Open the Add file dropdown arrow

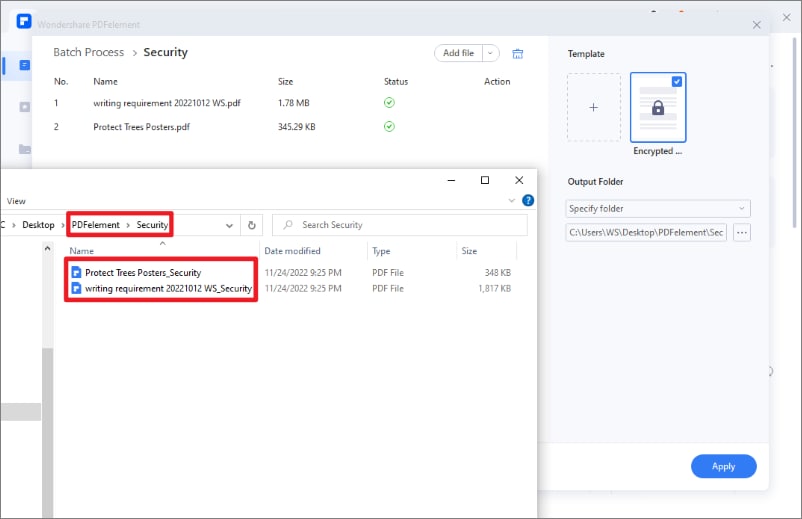coord(490,53)
